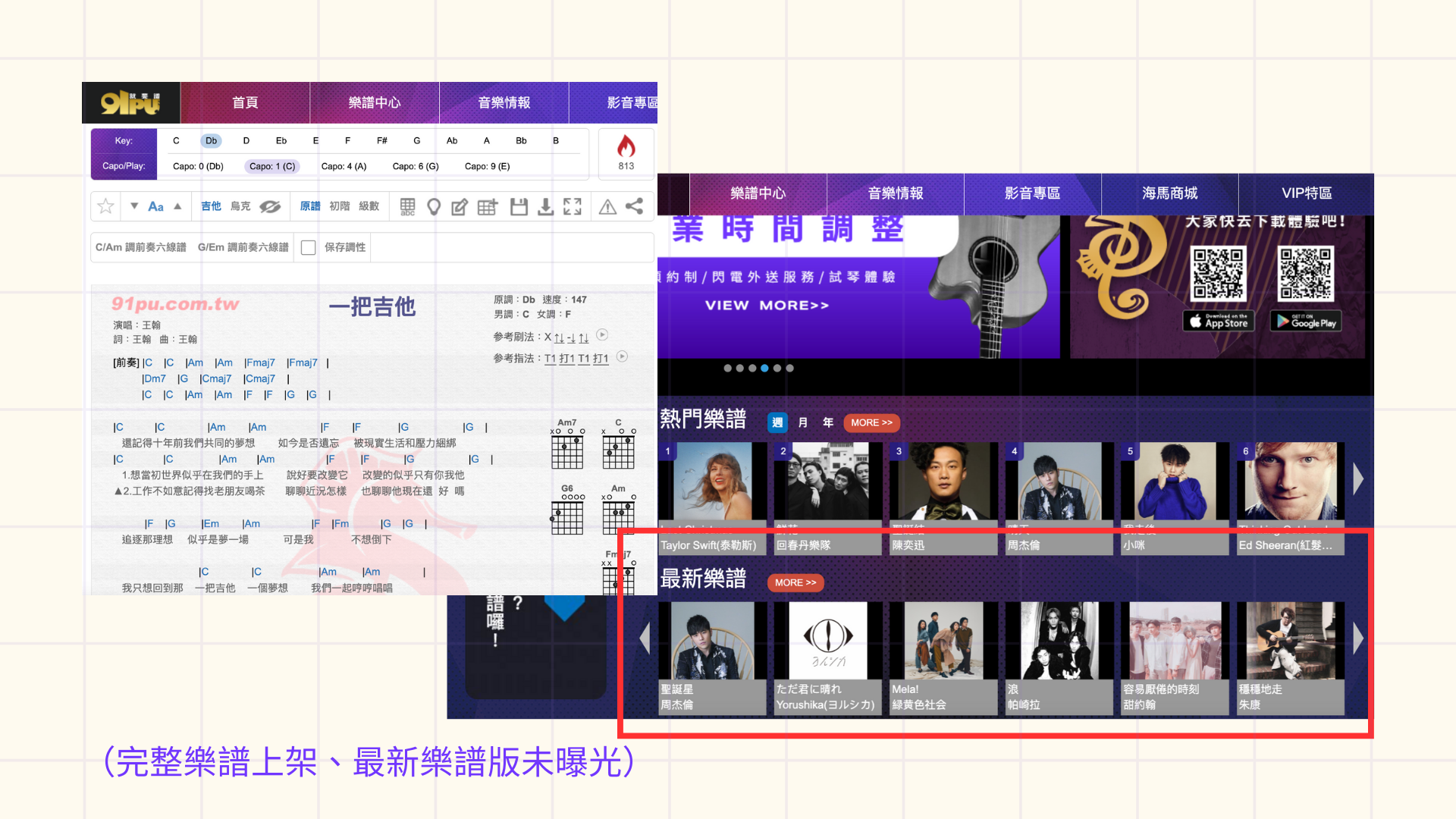The image size is (1456, 819).
Task: Share the sheet with the share icon
Action: coord(635,206)
